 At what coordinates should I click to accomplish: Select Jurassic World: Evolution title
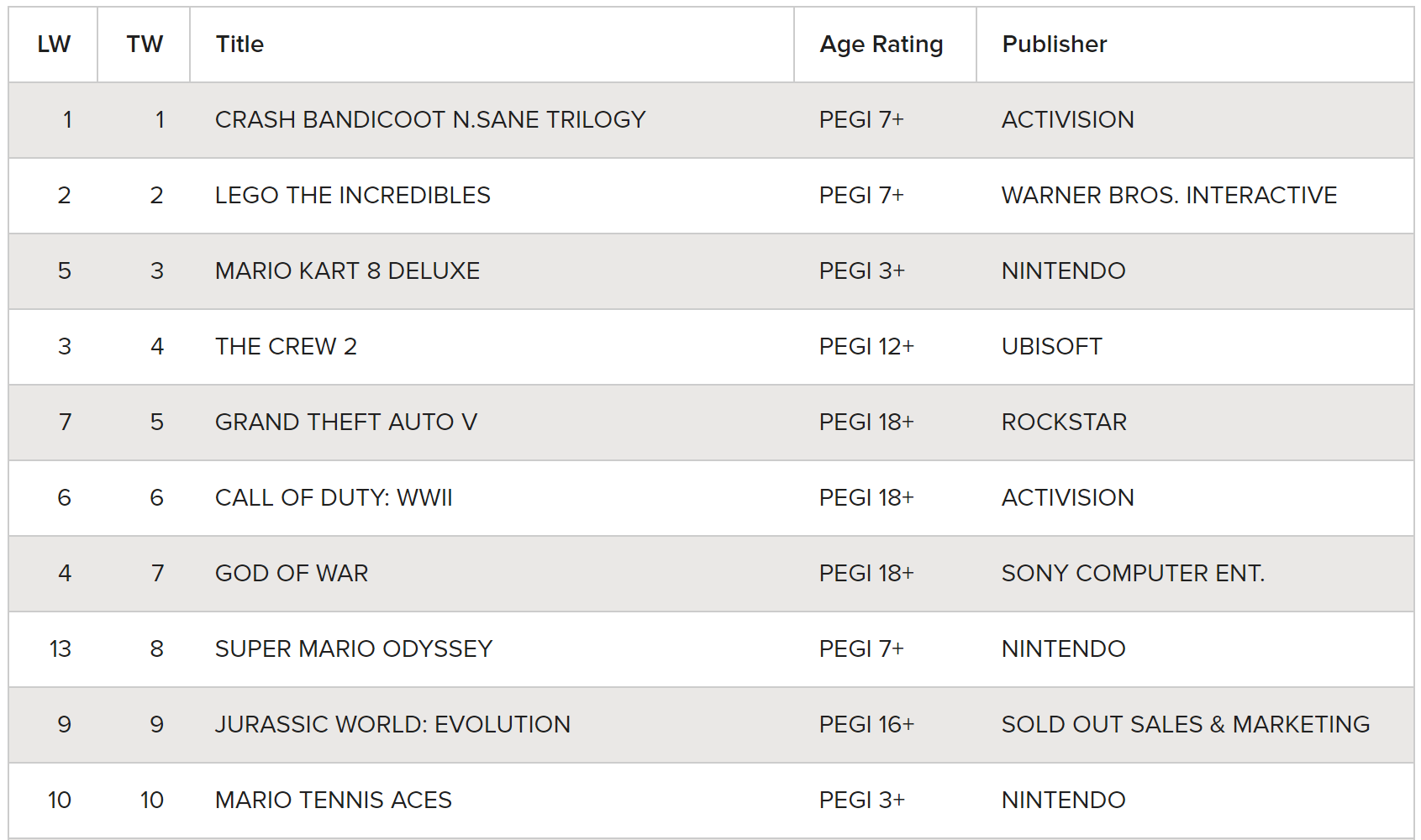(392, 725)
